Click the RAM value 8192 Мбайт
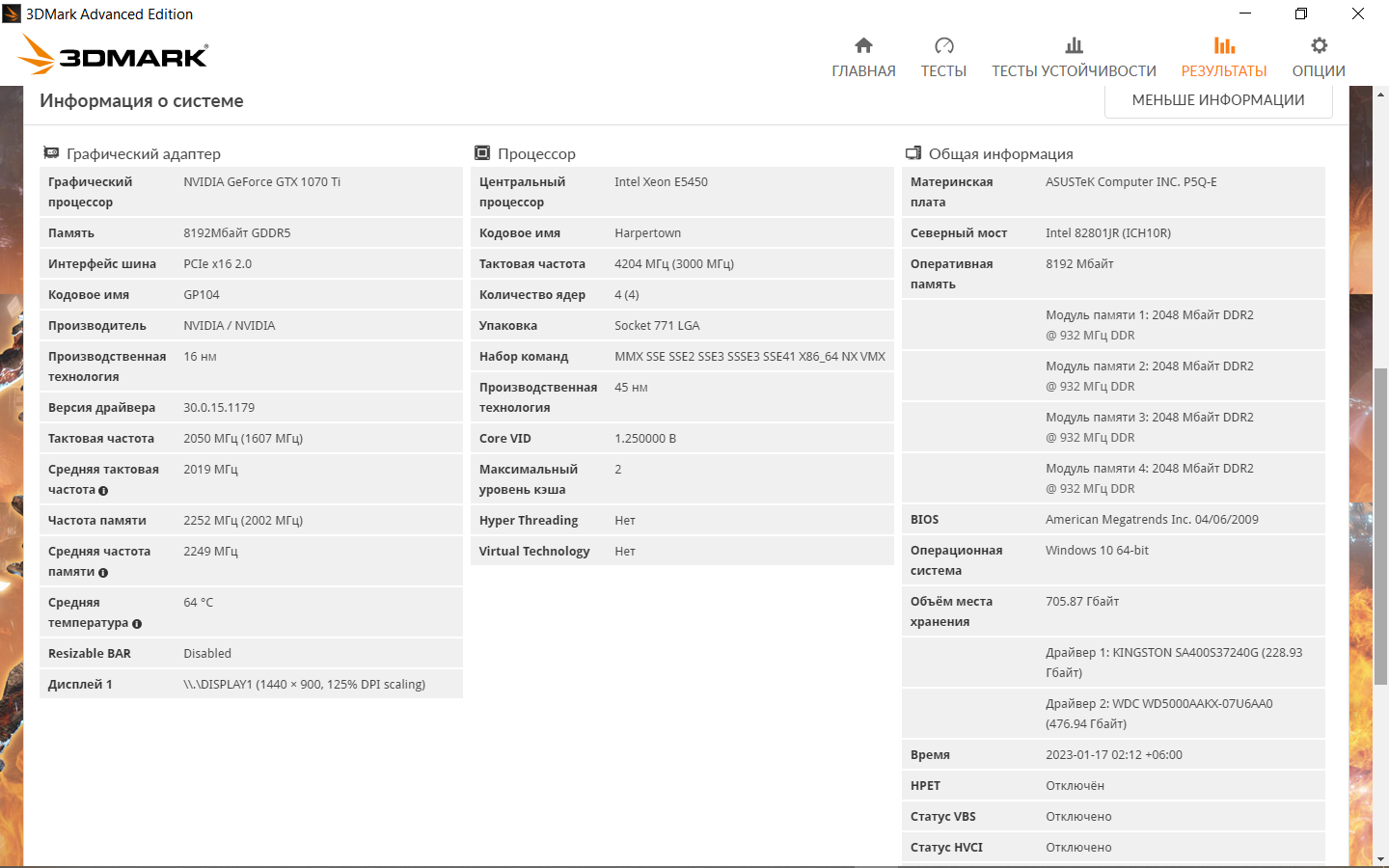The height and width of the screenshot is (868, 1389). click(x=1080, y=264)
